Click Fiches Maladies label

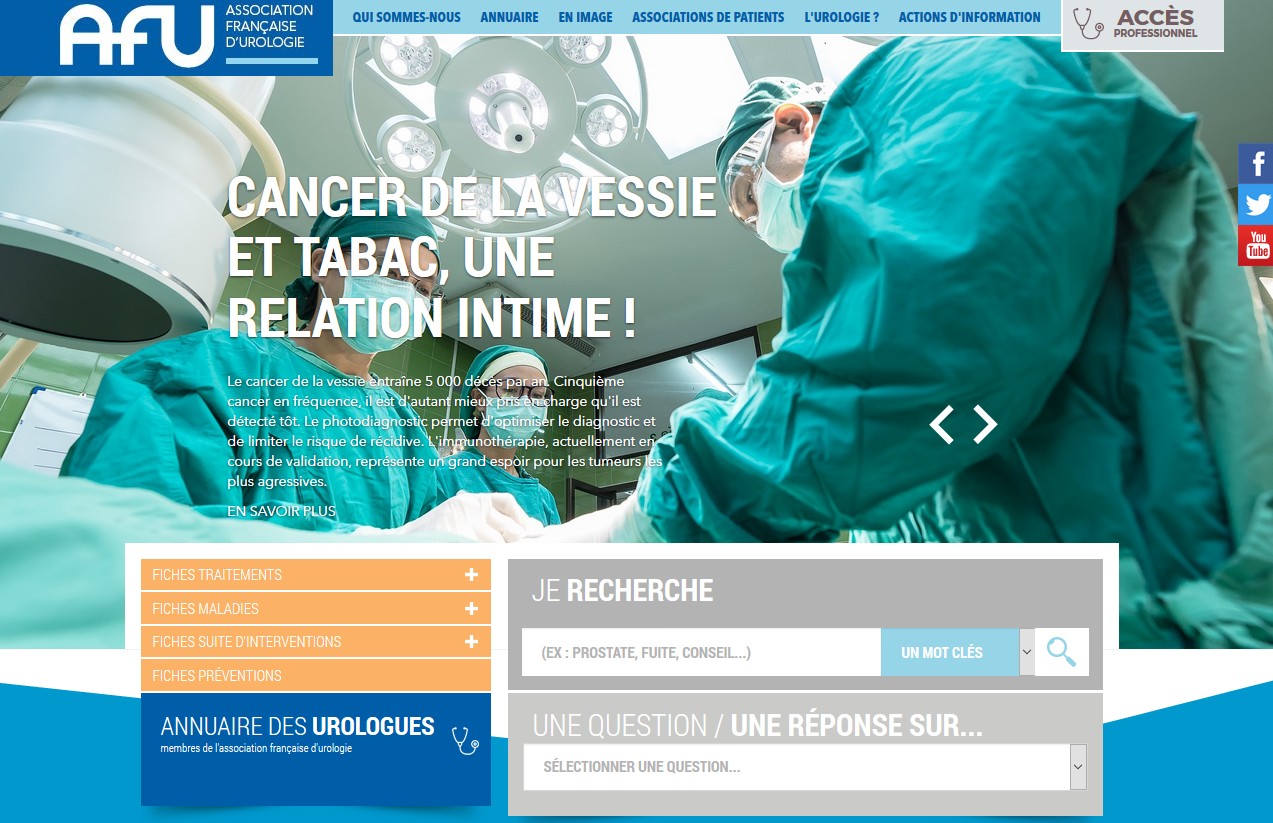205,609
